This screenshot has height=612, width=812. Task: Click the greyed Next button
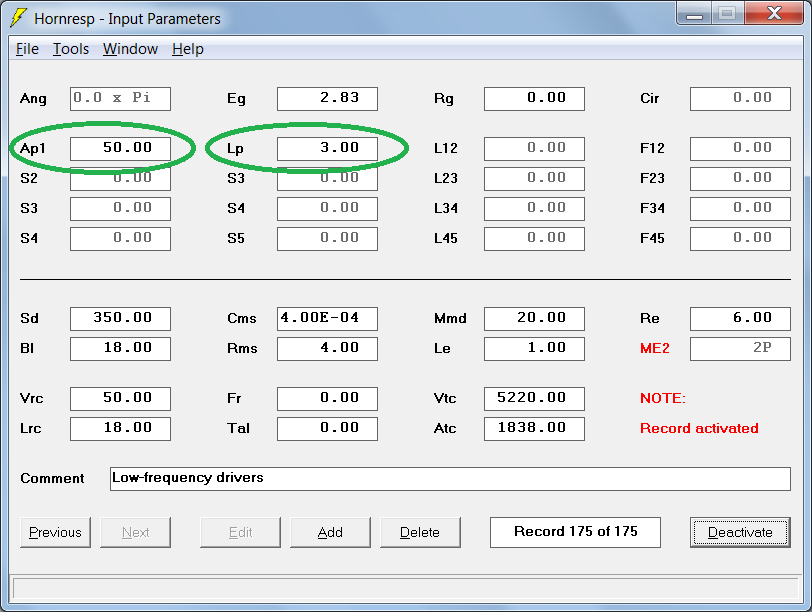coord(135,532)
